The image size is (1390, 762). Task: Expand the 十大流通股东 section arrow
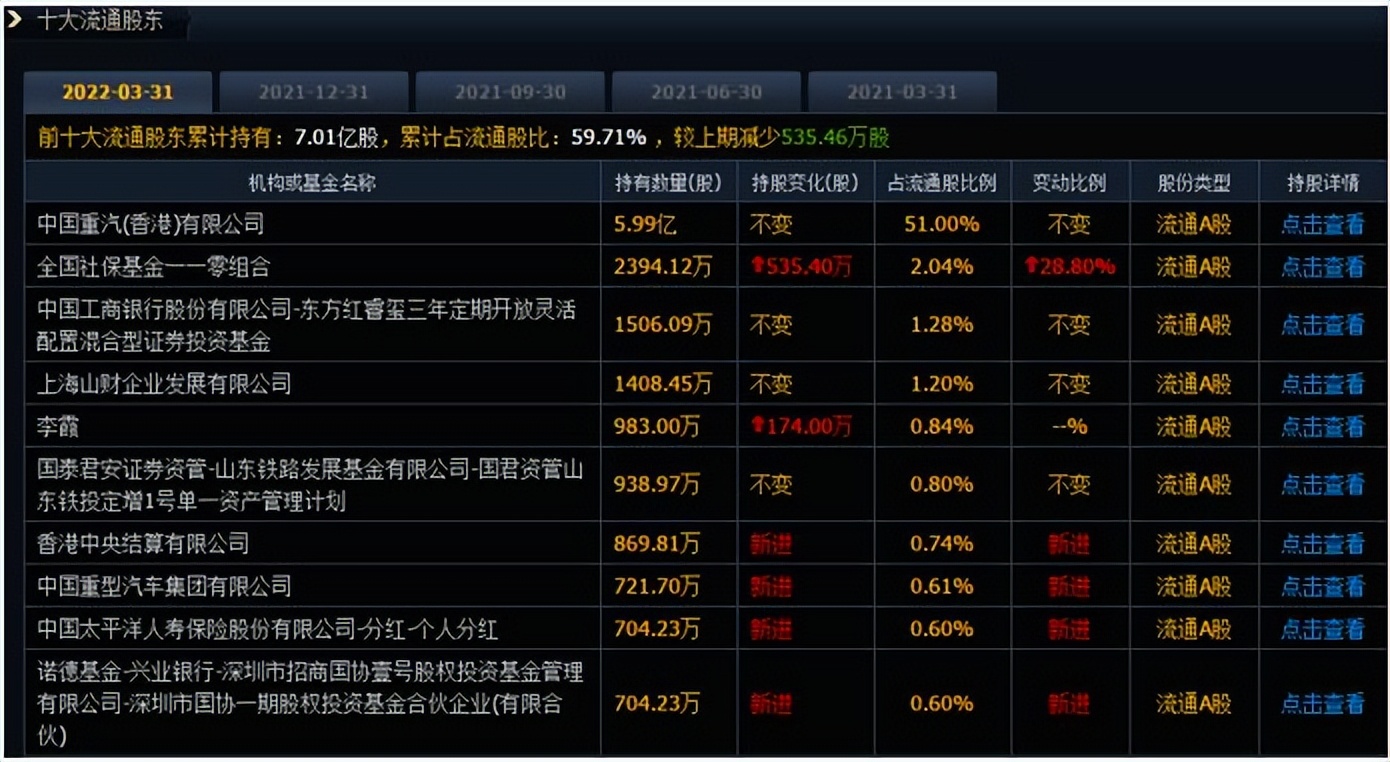point(14,19)
